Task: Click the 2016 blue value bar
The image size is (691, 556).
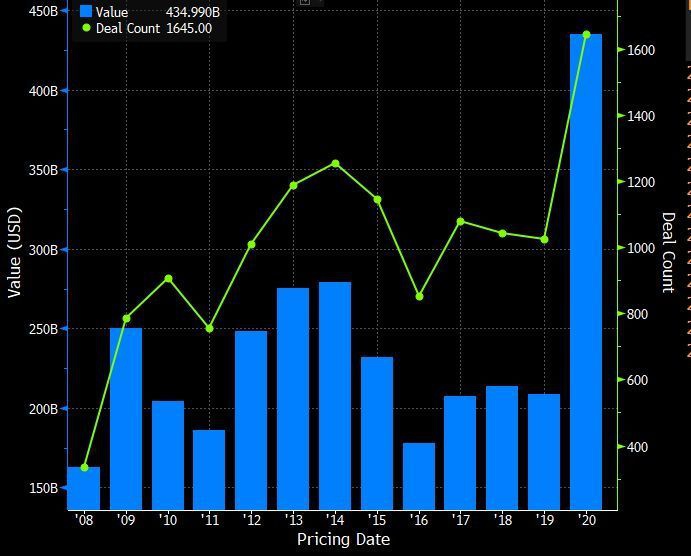Action: [419, 475]
